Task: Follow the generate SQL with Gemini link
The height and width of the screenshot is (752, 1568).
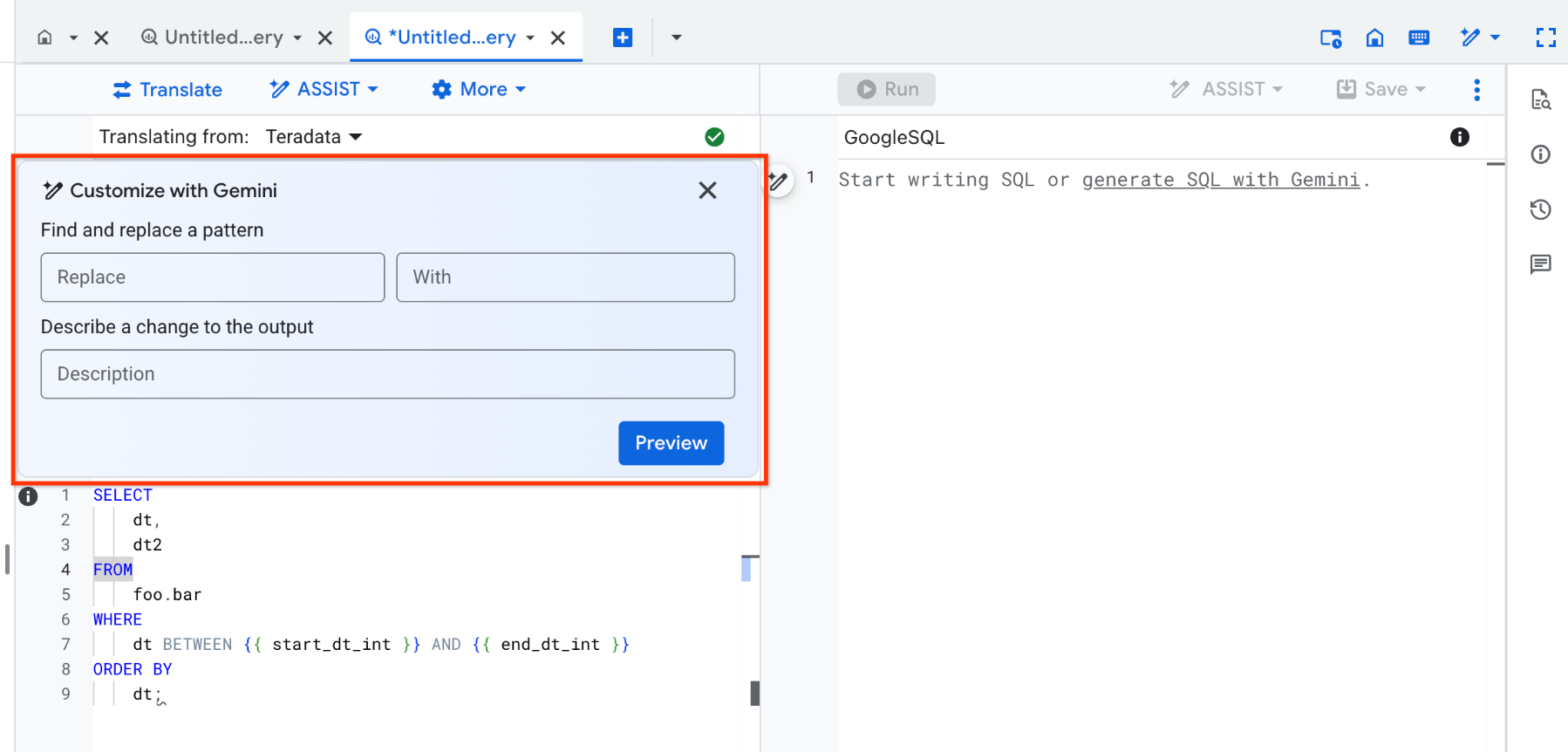Action: click(x=1220, y=180)
